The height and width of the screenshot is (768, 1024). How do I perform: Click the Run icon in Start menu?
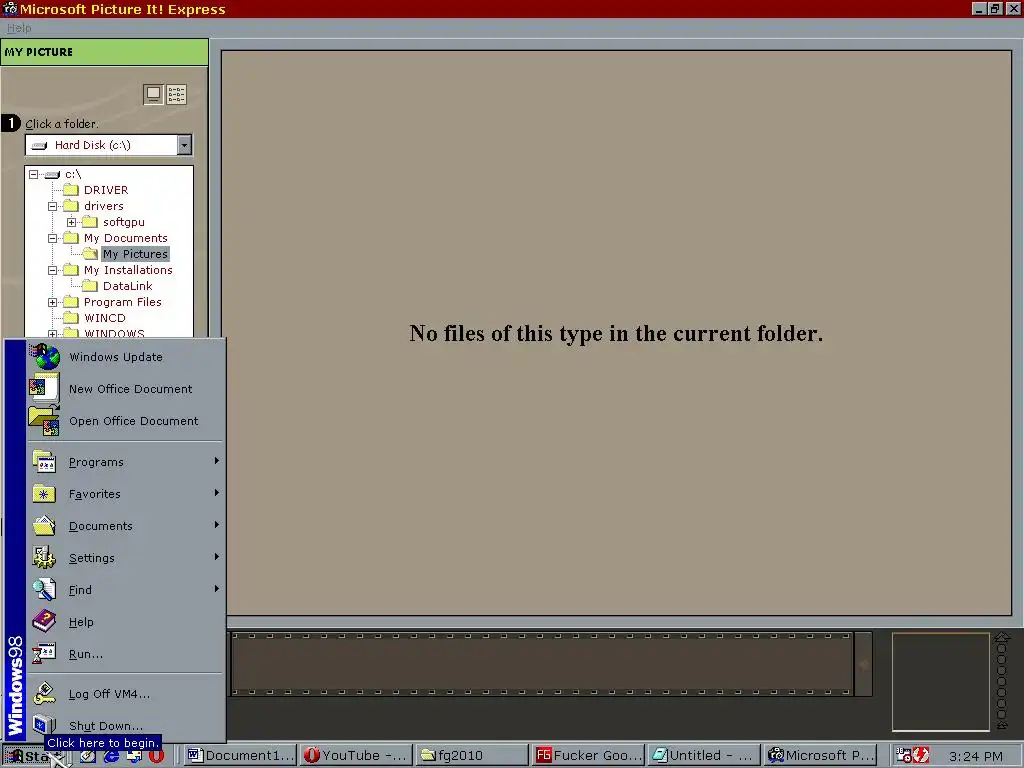(x=44, y=654)
